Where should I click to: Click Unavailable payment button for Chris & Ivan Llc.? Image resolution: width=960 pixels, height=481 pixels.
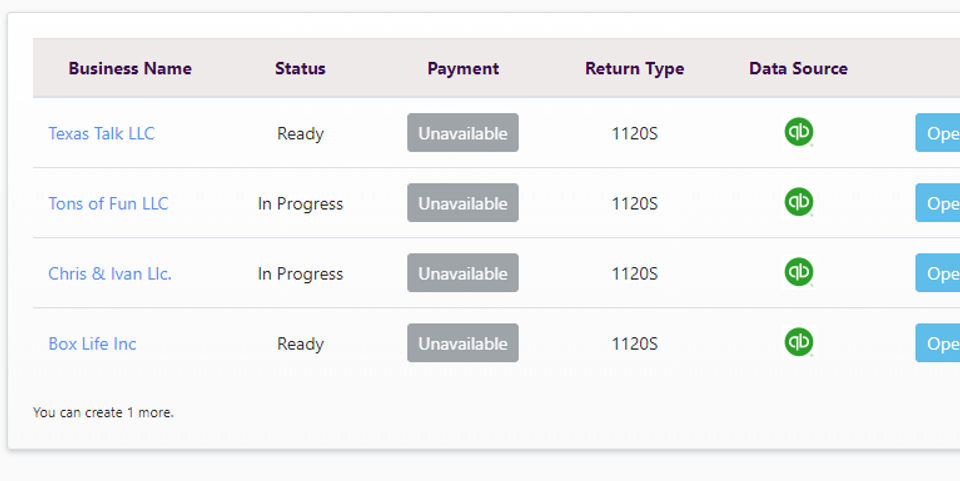pos(463,273)
